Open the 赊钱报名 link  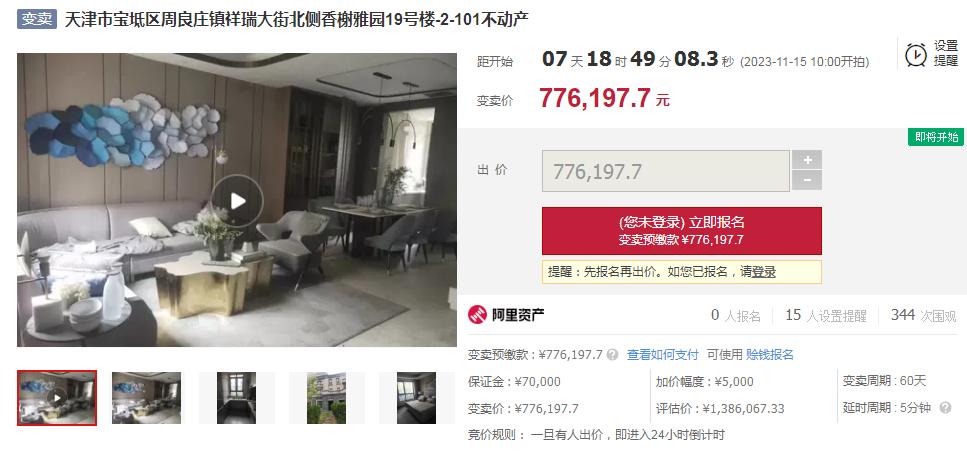pos(770,355)
